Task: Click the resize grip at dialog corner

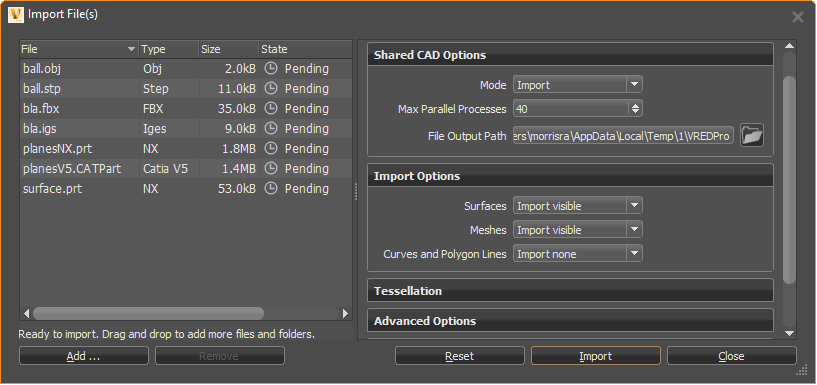Action: click(x=803, y=370)
